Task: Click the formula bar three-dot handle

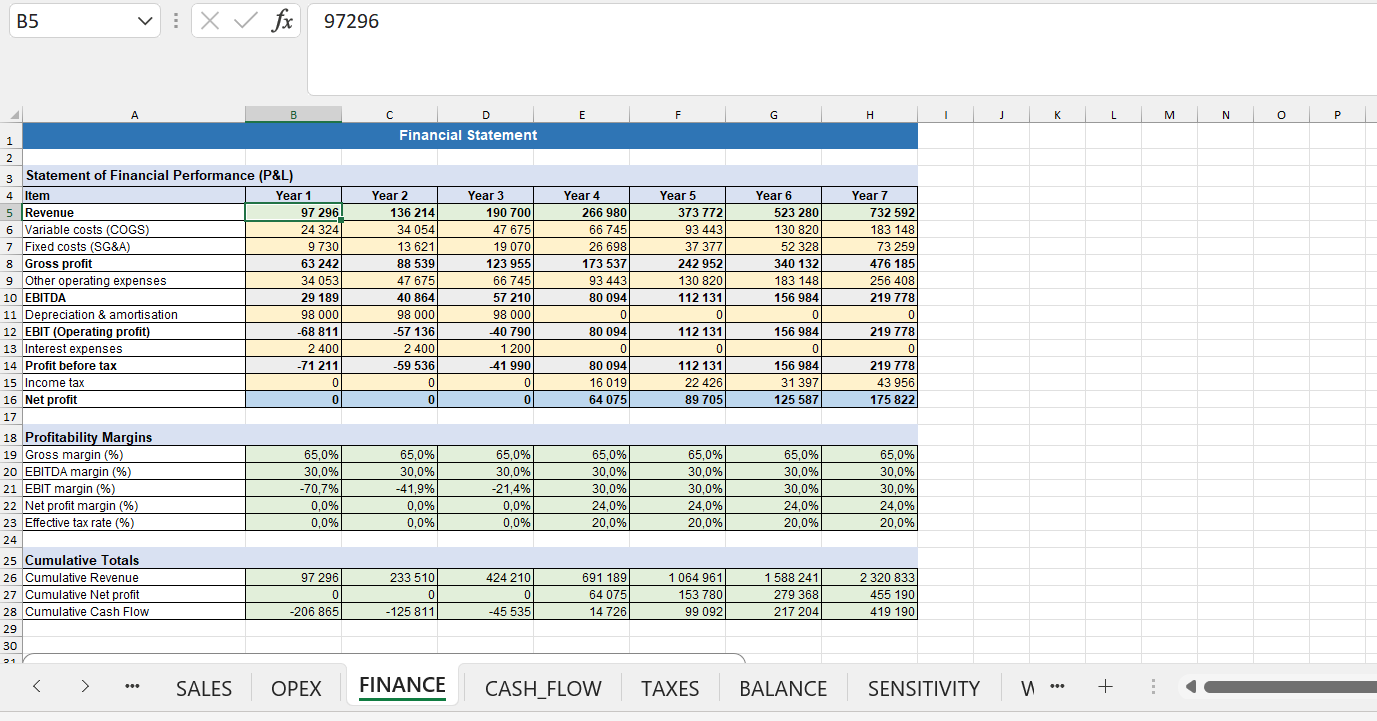Action: (176, 21)
